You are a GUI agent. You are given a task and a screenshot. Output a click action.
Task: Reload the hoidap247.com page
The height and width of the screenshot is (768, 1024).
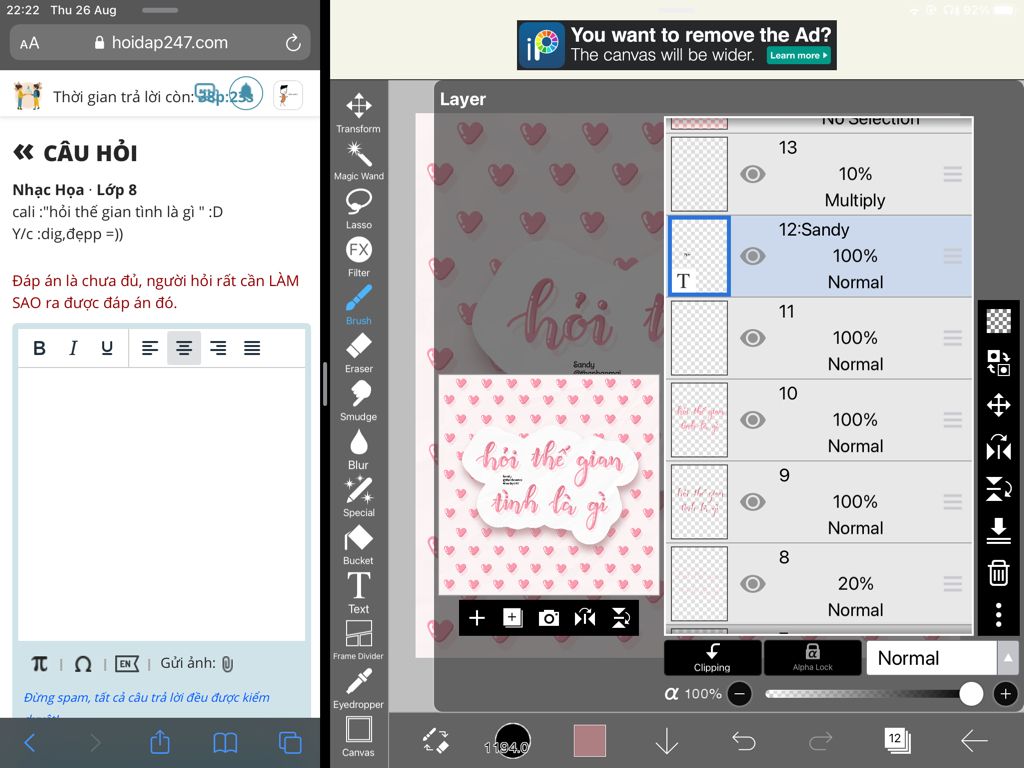293,43
